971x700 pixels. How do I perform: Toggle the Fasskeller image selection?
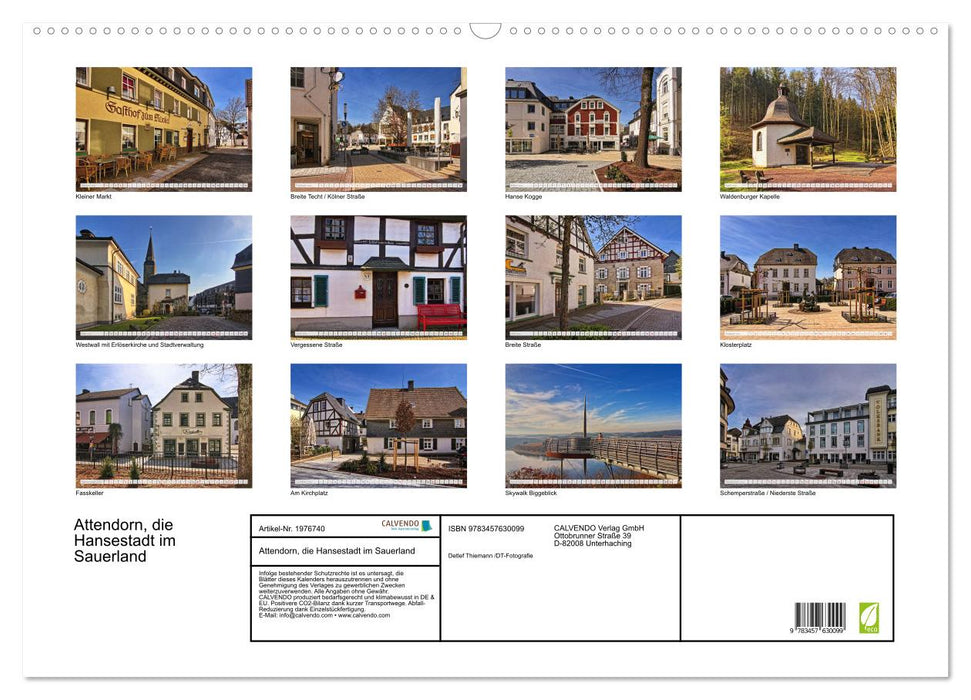pyautogui.click(x=164, y=424)
